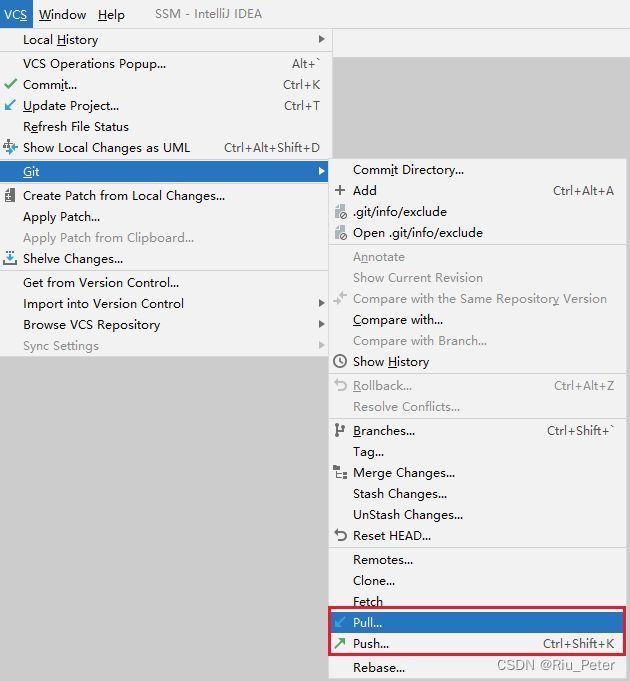Image resolution: width=630 pixels, height=681 pixels.
Task: Click the compare icon beside Same Repository Version
Action: [340, 298]
